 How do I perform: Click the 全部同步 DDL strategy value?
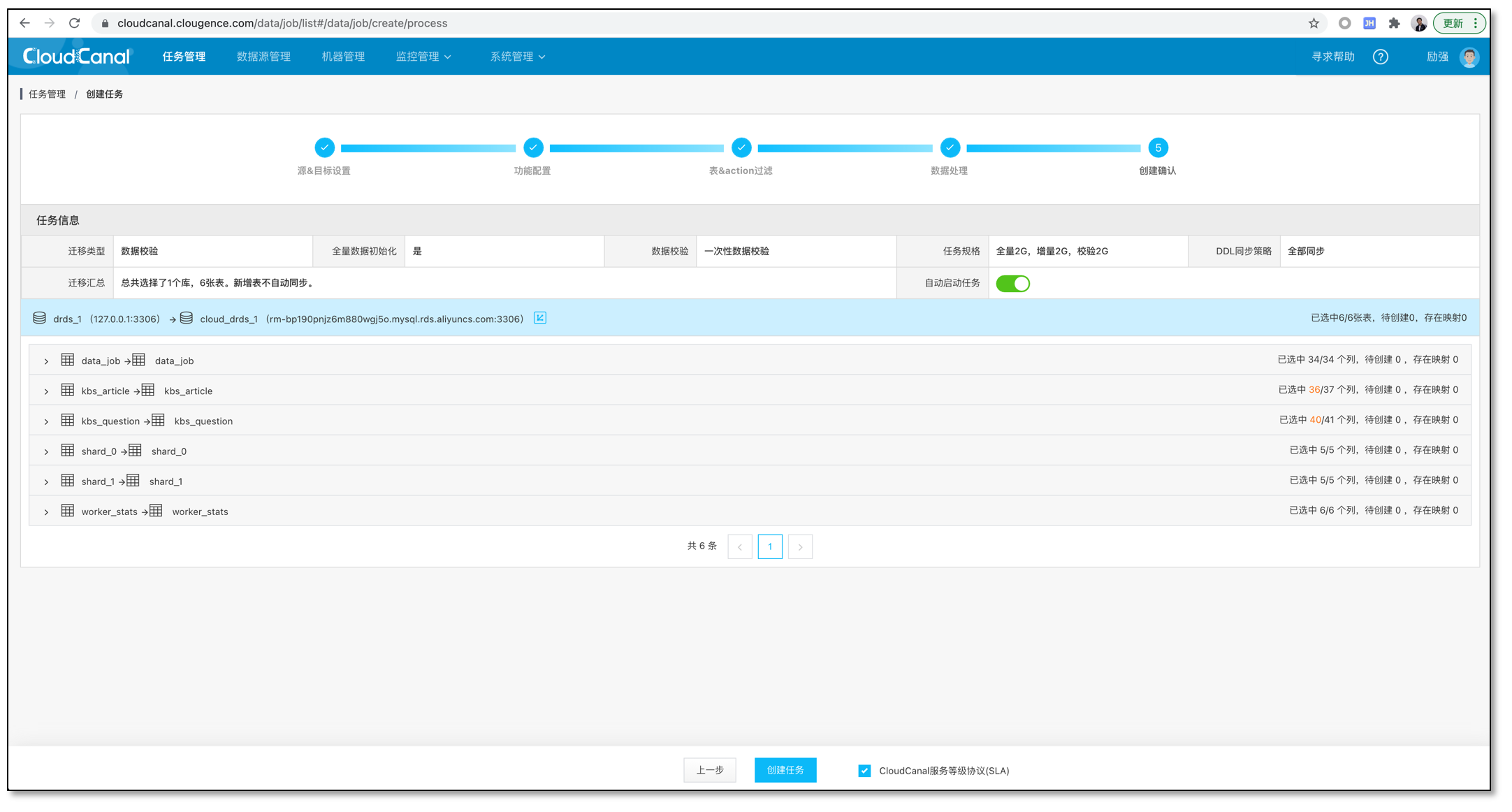1306,251
